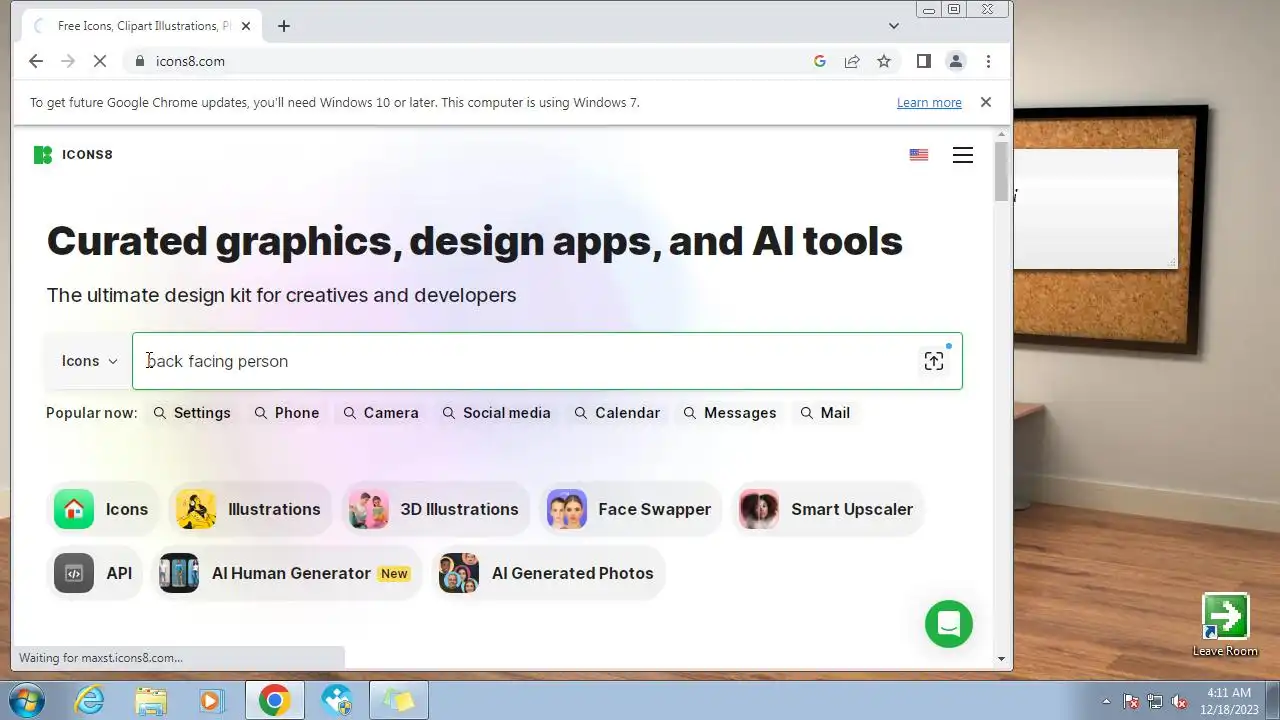Viewport: 1280px width, 720px height.
Task: Click the muted volume tray icon
Action: click(x=1180, y=701)
